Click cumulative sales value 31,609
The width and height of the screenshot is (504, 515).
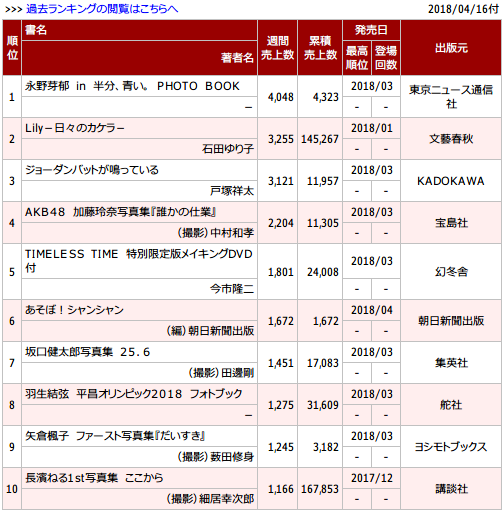(323, 405)
